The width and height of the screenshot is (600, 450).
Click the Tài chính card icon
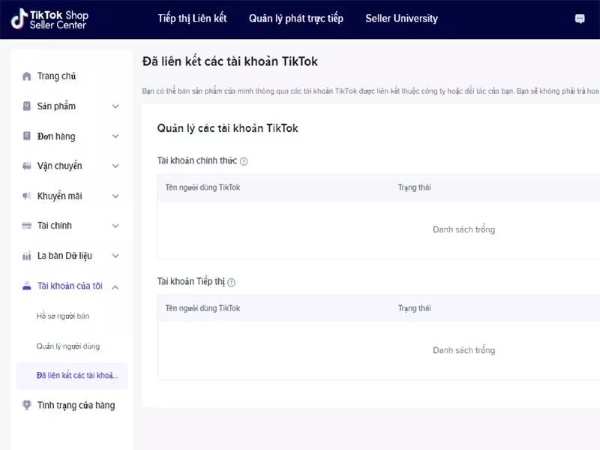click(x=27, y=225)
